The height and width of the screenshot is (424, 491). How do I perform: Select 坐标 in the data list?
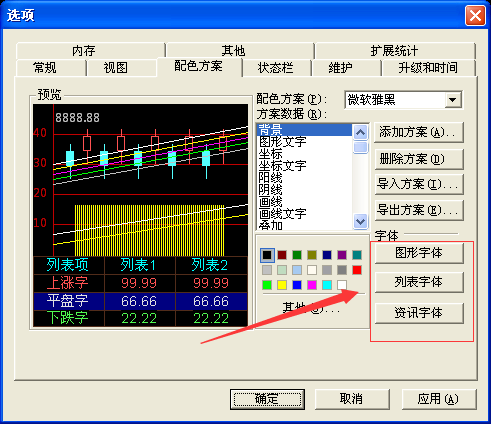(x=305, y=154)
